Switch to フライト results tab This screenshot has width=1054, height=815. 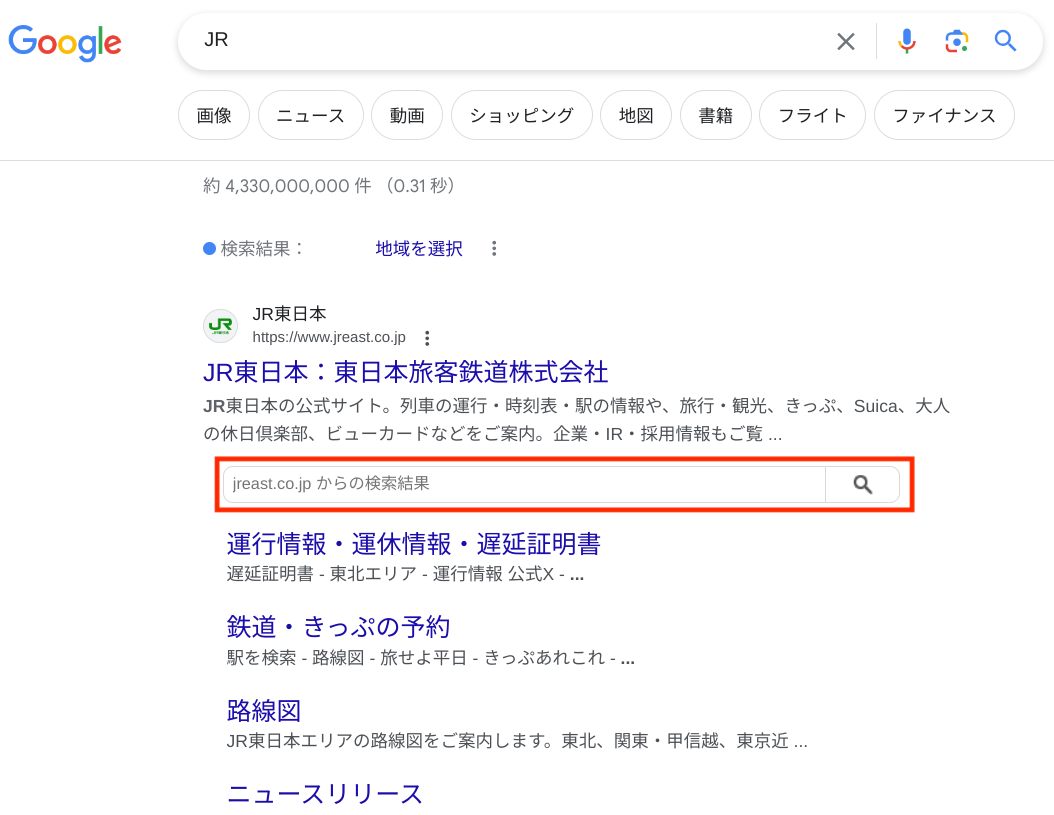(812, 116)
